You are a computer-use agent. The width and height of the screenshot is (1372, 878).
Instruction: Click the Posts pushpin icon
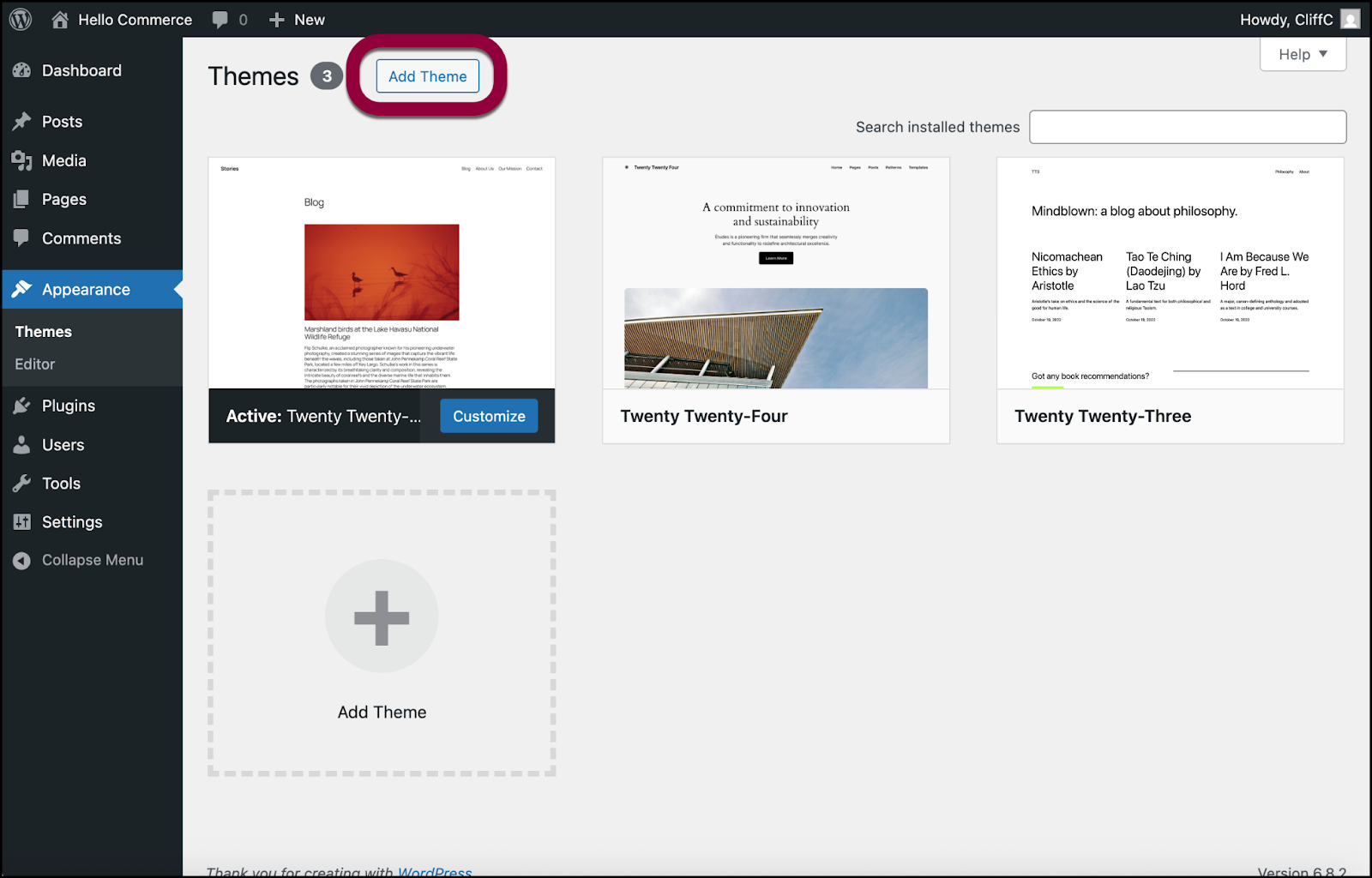22,122
